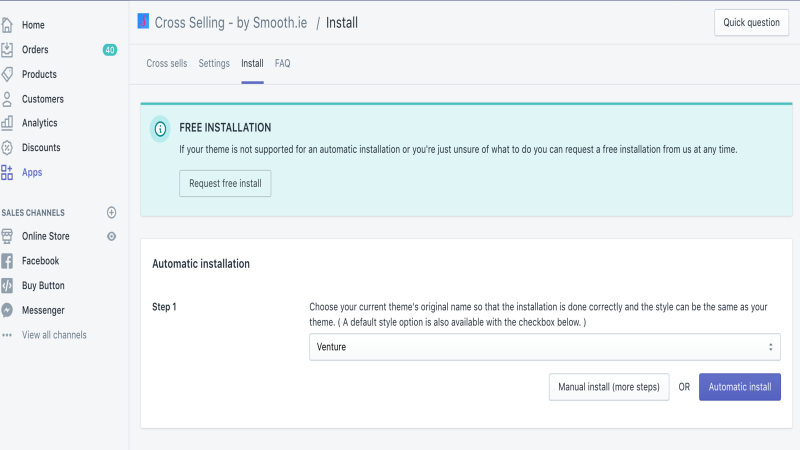View Online Store using the eye icon
The height and width of the screenshot is (450, 800).
coord(111,236)
